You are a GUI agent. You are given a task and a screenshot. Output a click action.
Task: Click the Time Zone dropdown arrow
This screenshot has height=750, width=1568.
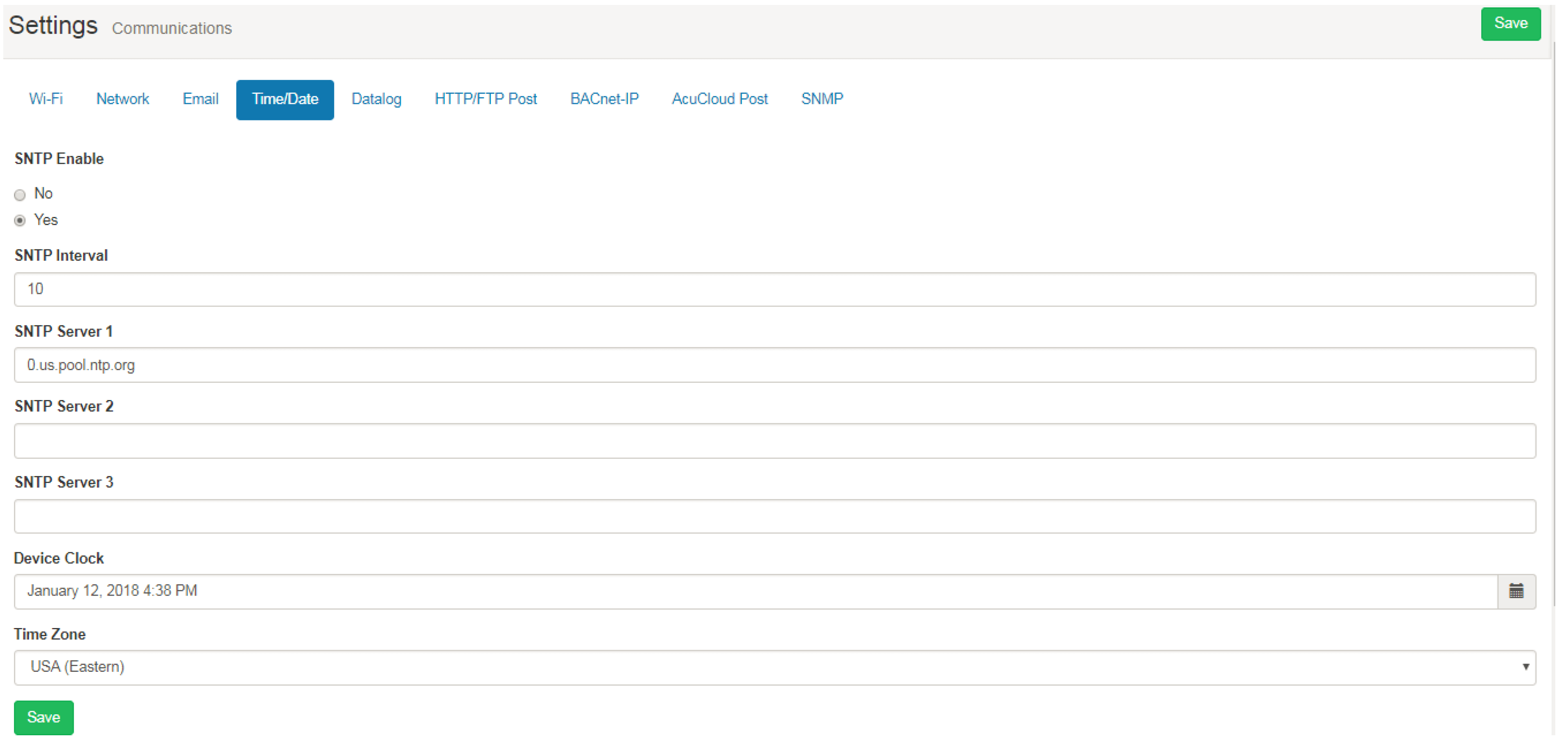click(x=1525, y=667)
